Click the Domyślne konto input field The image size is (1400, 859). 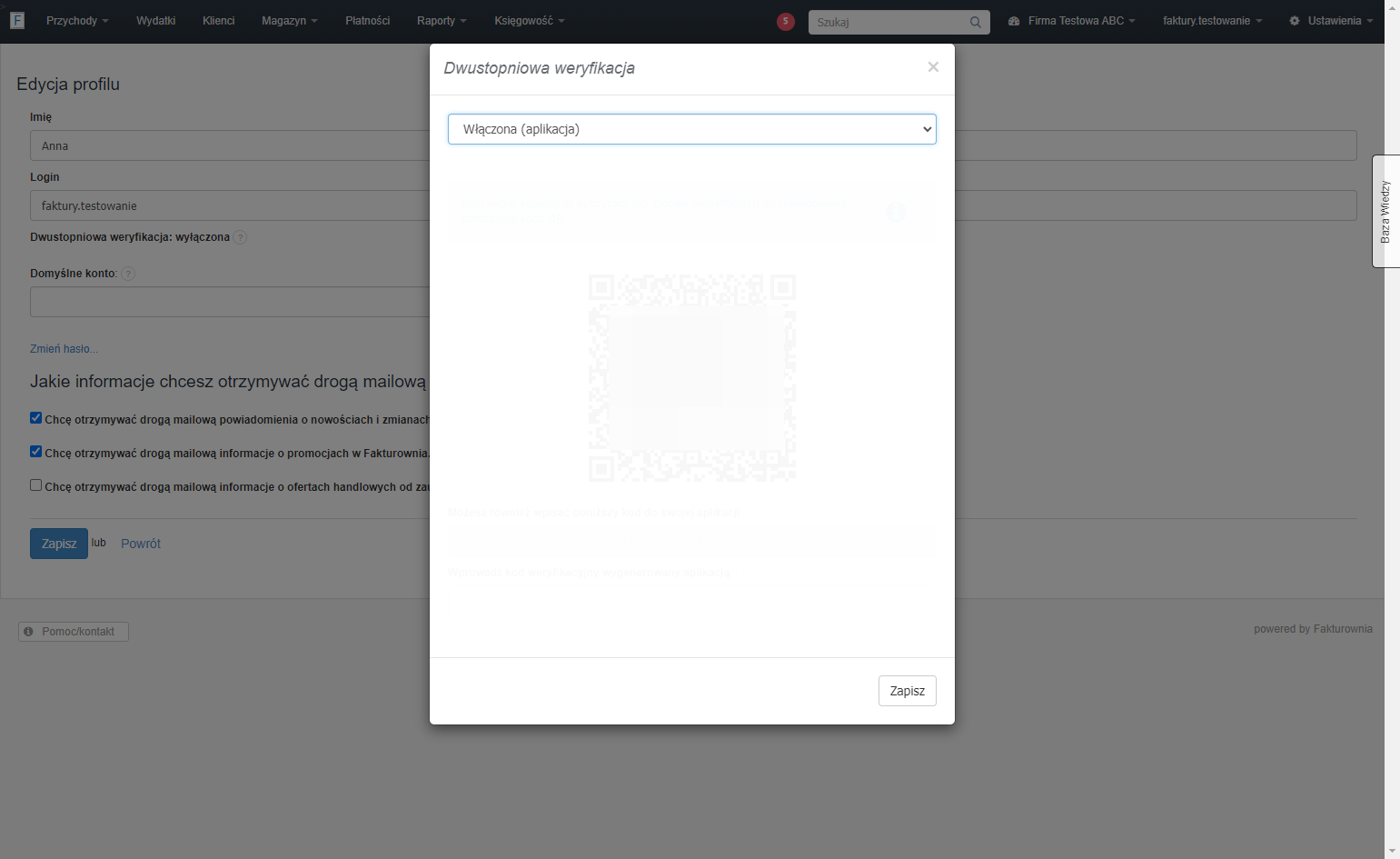point(230,302)
